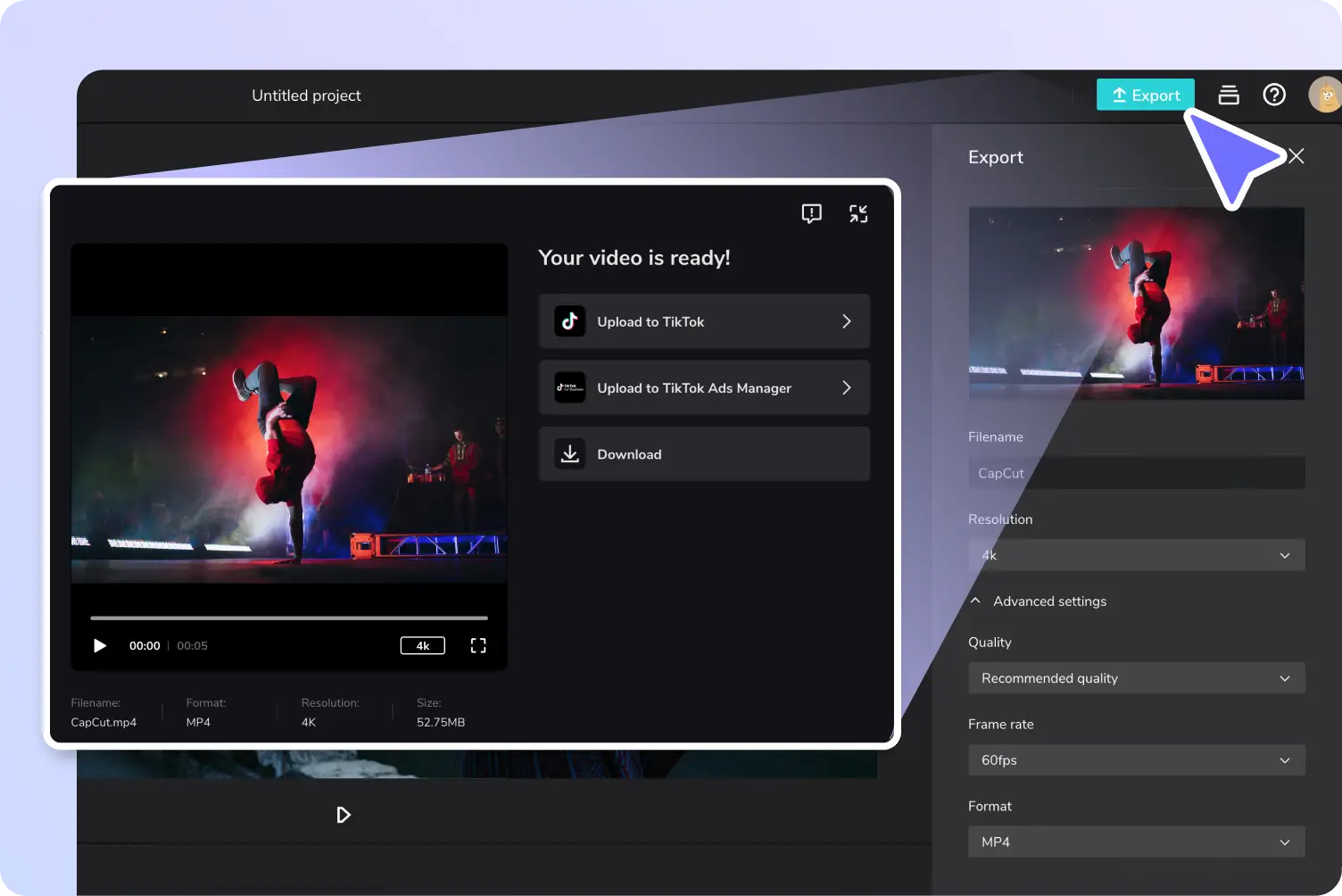Screen dimensions: 1342x896
Task: Open the Resolution dropdown
Action: pos(1136,555)
